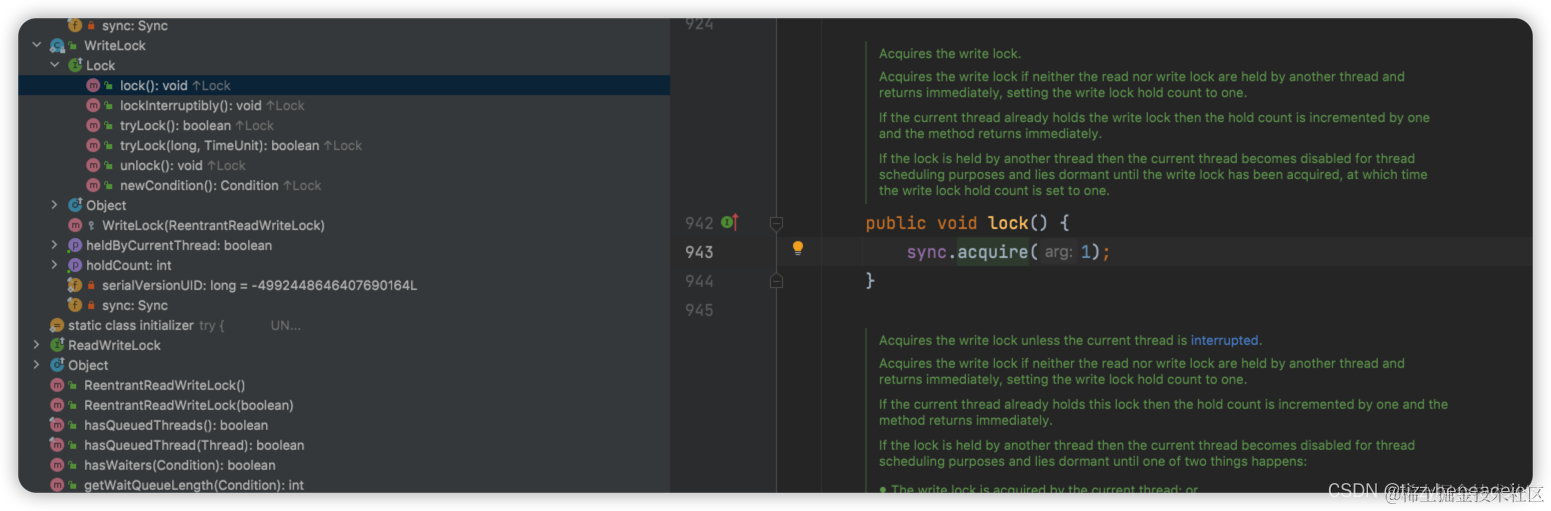Click the field icon beside serialVersionUID

click(x=75, y=286)
